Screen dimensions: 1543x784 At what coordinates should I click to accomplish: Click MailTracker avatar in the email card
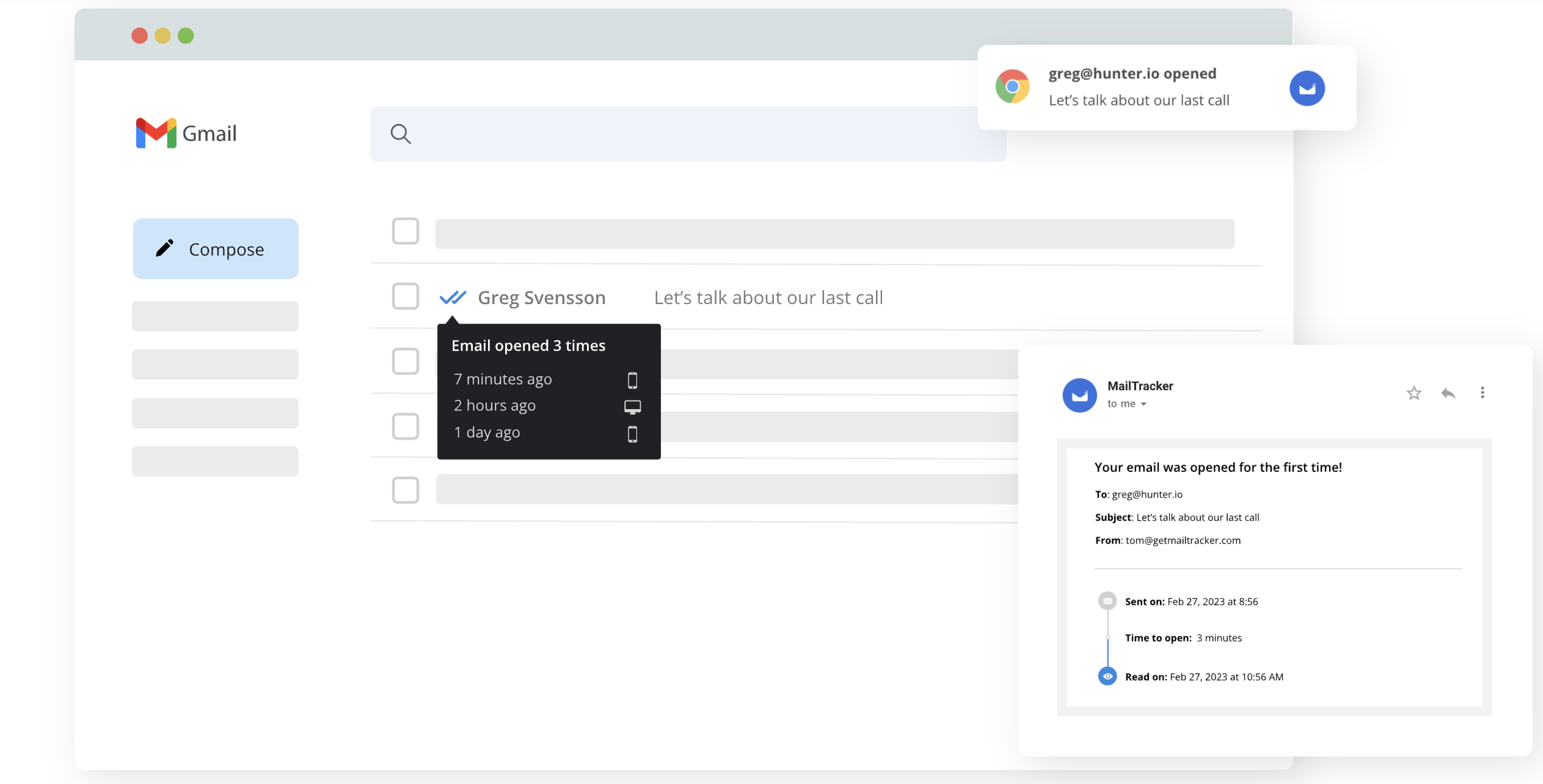pyautogui.click(x=1079, y=395)
